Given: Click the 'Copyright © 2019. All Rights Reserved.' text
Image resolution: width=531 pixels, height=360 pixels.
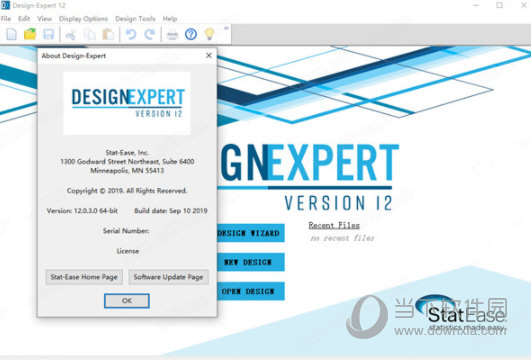Looking at the screenshot, I should point(127,191).
